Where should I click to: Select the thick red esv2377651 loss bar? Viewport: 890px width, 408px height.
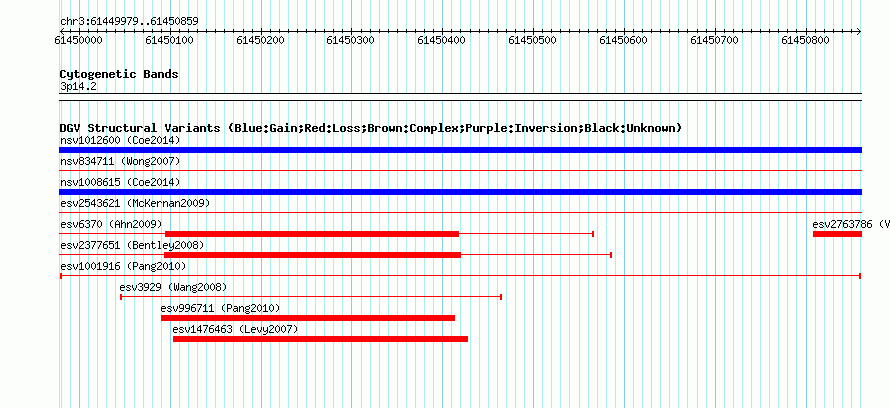click(312, 255)
